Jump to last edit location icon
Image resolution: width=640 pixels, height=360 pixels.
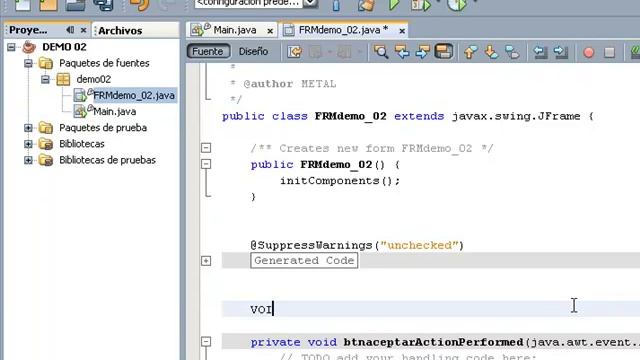point(294,52)
